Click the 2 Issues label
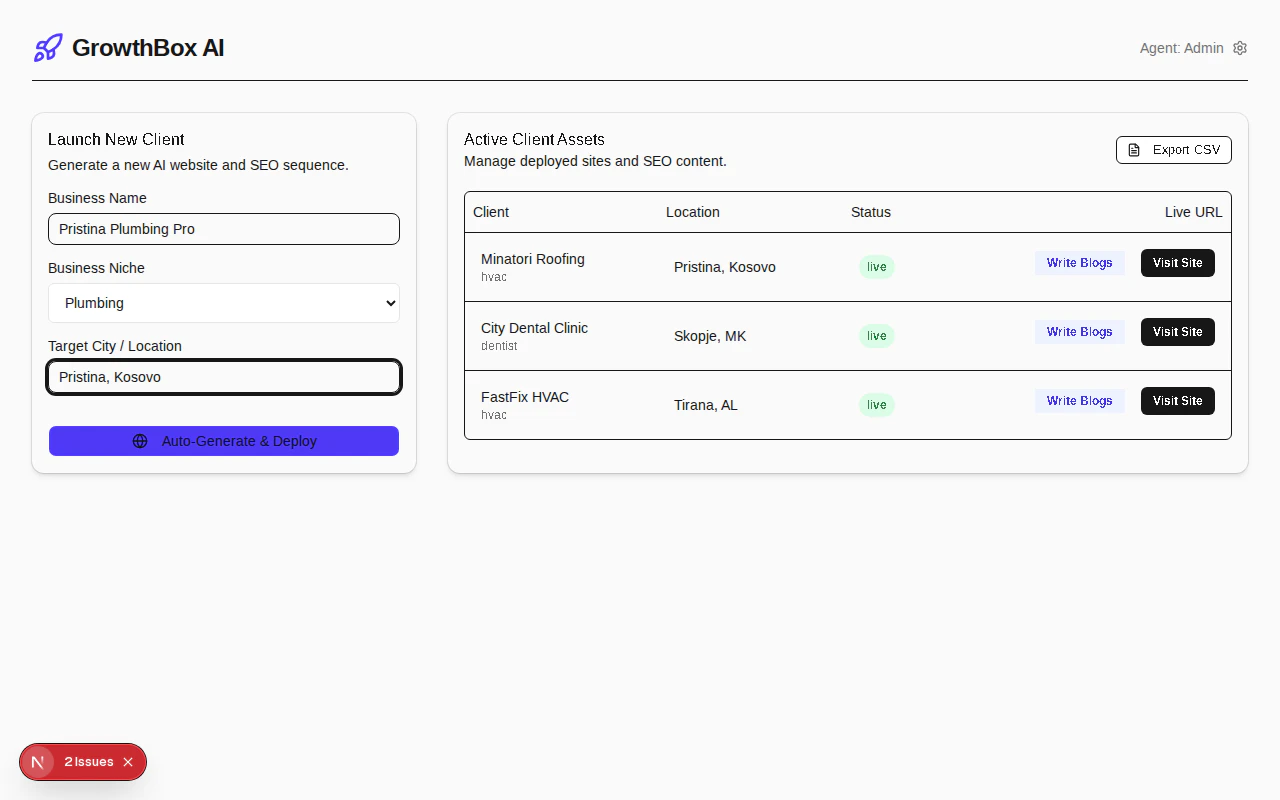 click(x=89, y=762)
